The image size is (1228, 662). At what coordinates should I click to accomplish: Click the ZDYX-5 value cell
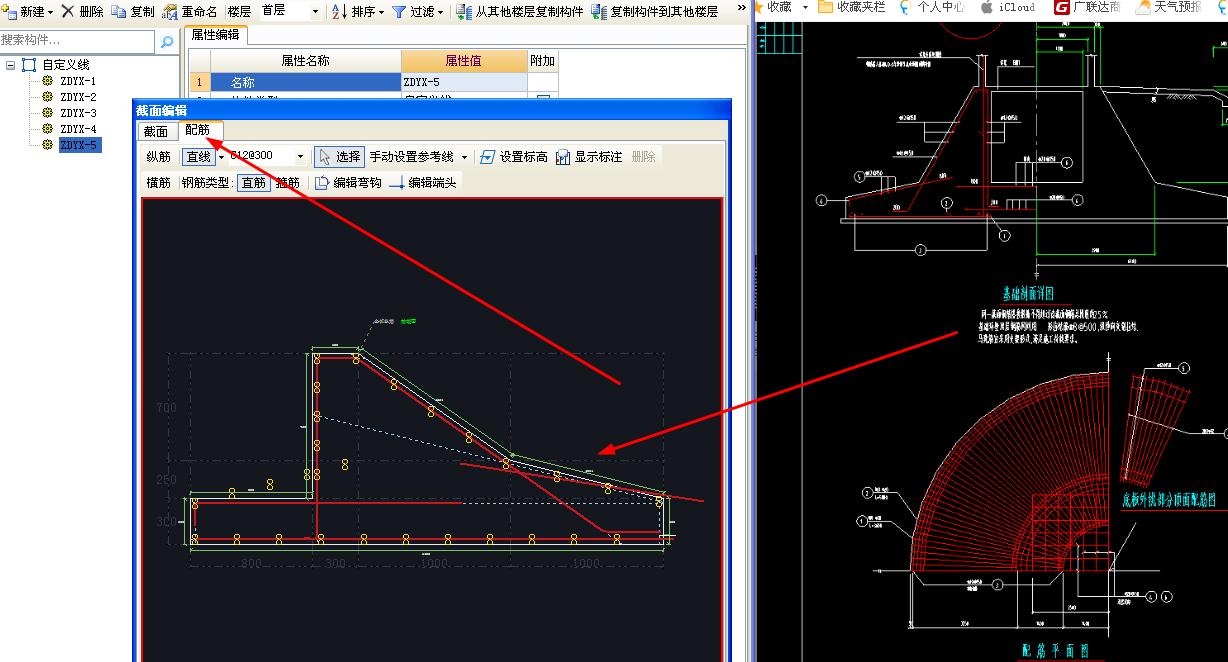pos(464,82)
